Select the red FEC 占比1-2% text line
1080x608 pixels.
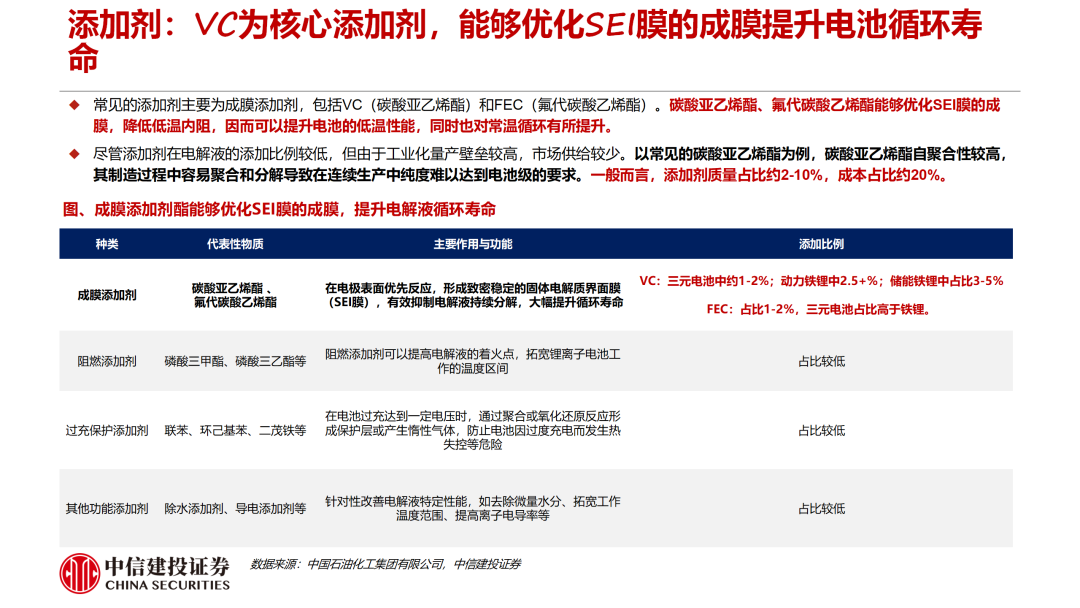coord(820,309)
